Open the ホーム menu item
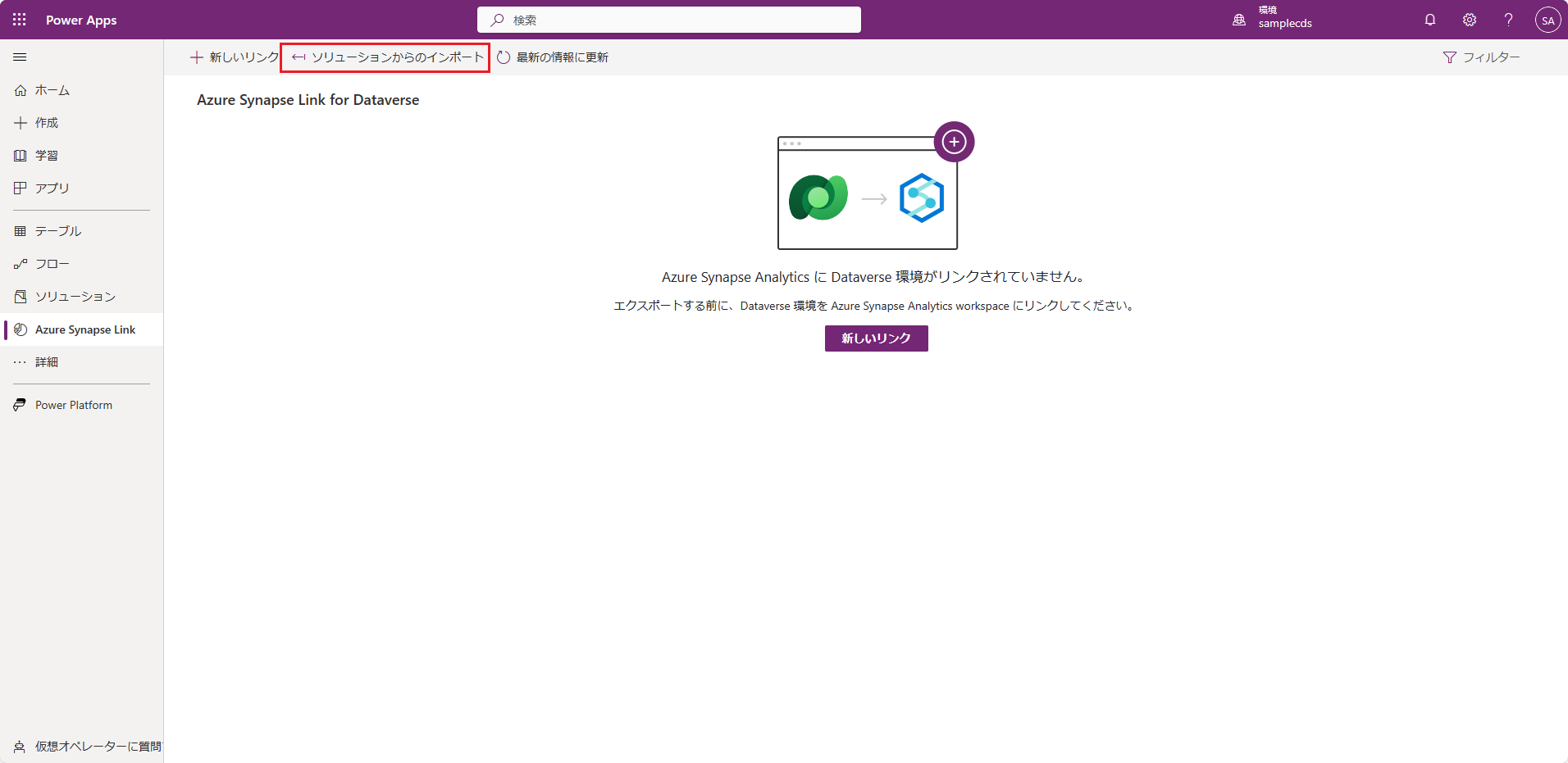Image resolution: width=1568 pixels, height=763 pixels. pyautogui.click(x=52, y=90)
